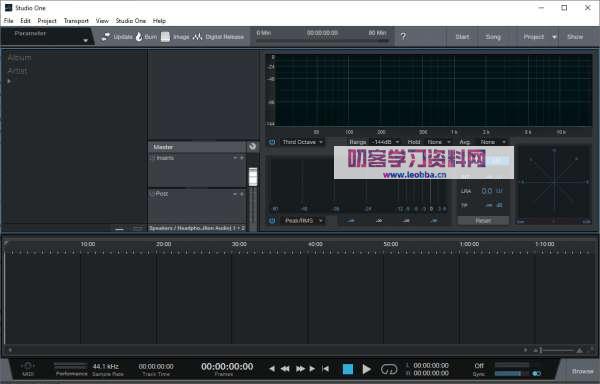Image resolution: width=600 pixels, height=384 pixels.
Task: Click the Speakers / Headphones output selector
Action: click(x=197, y=228)
